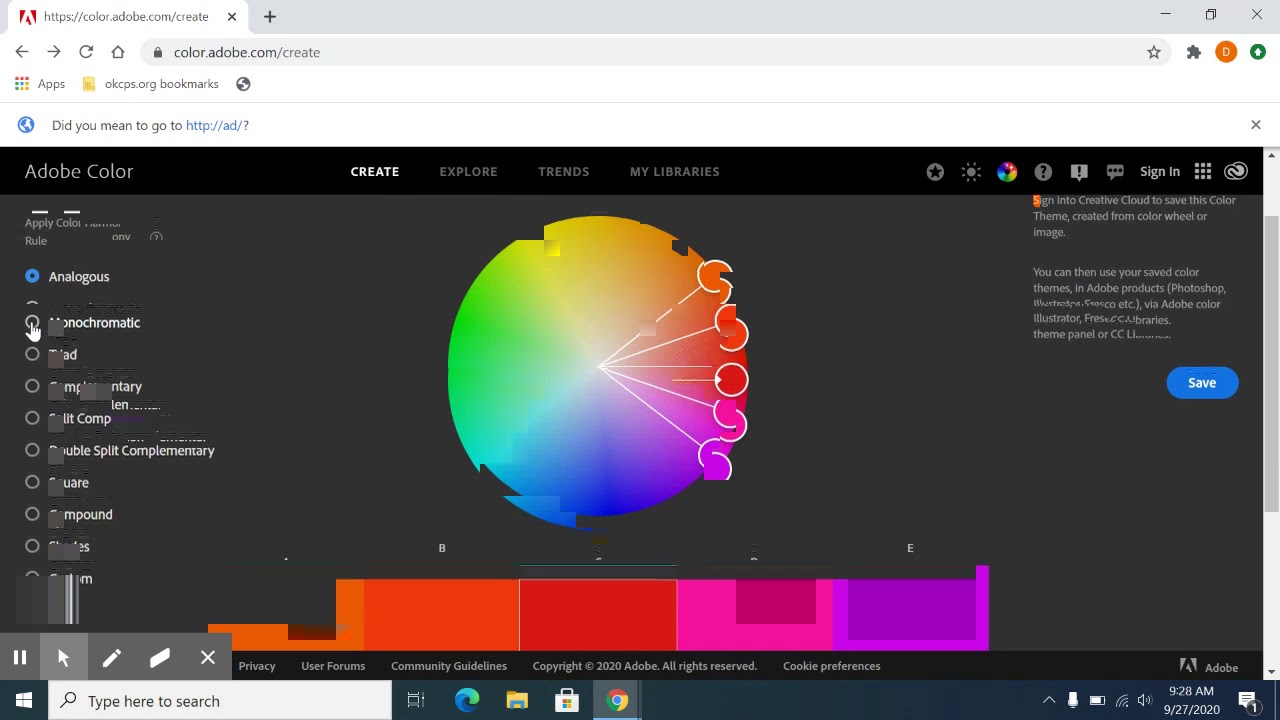Screen dimensions: 1280x720
Task: Reload the page
Action: [x=86, y=52]
